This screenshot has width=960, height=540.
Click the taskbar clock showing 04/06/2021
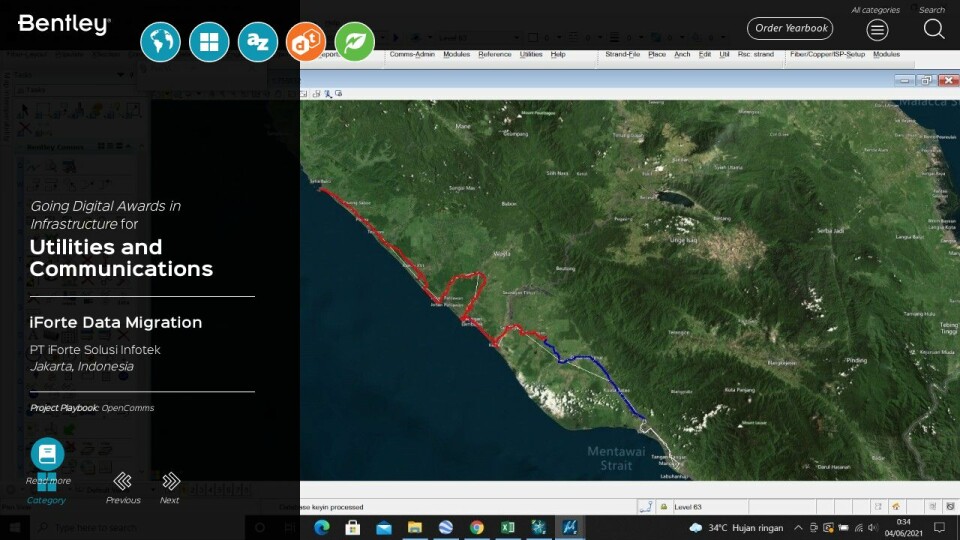point(904,528)
